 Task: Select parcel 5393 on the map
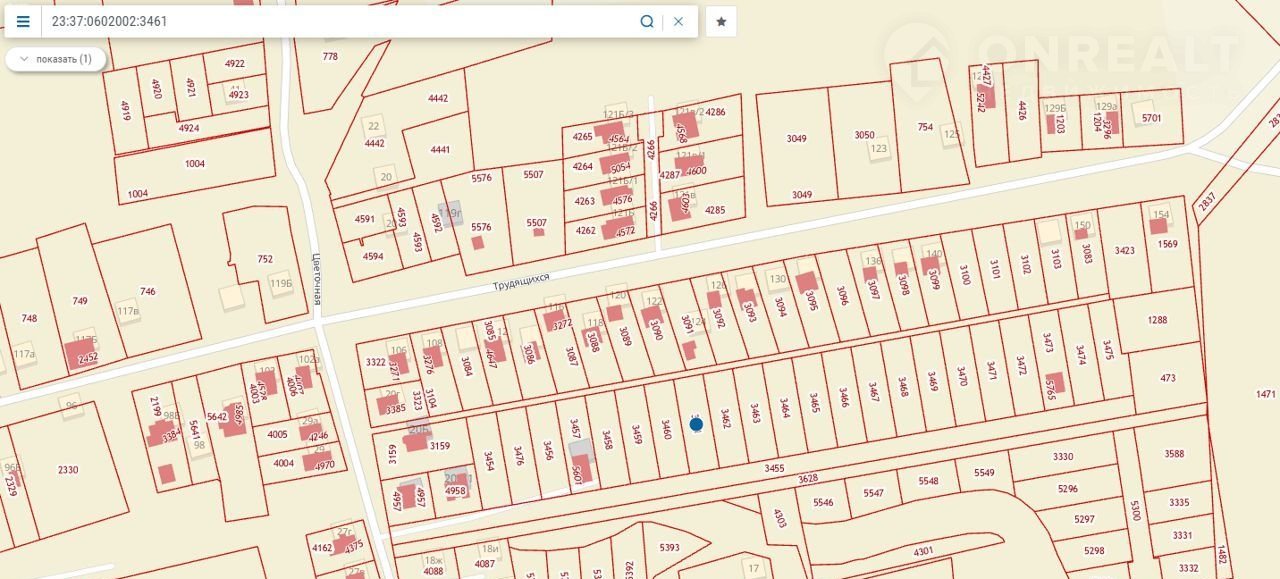point(669,547)
